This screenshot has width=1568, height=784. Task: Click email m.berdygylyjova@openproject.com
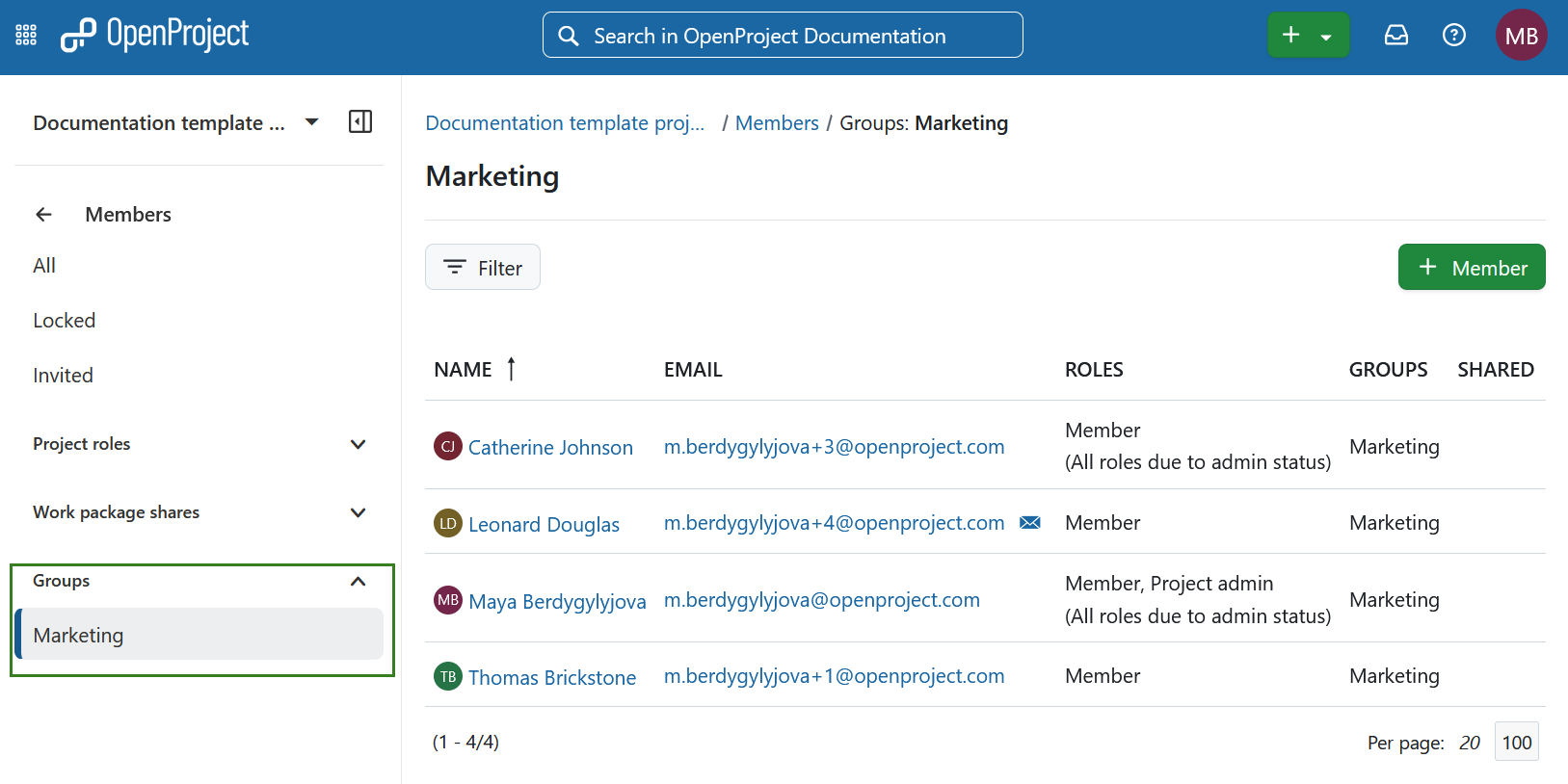click(x=822, y=599)
